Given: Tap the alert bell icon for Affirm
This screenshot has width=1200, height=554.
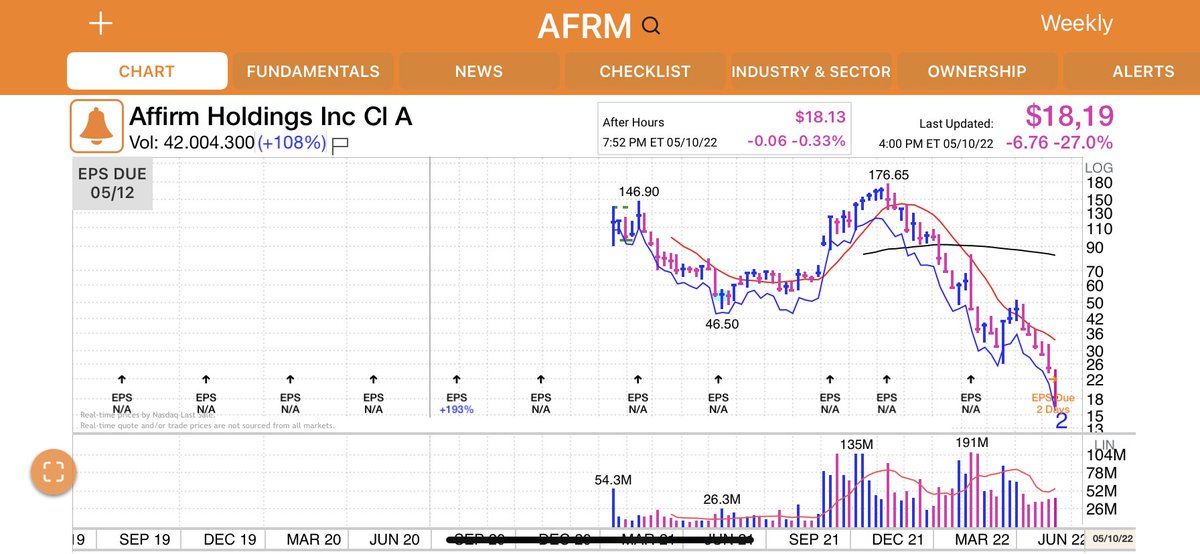Looking at the screenshot, I should (x=96, y=125).
